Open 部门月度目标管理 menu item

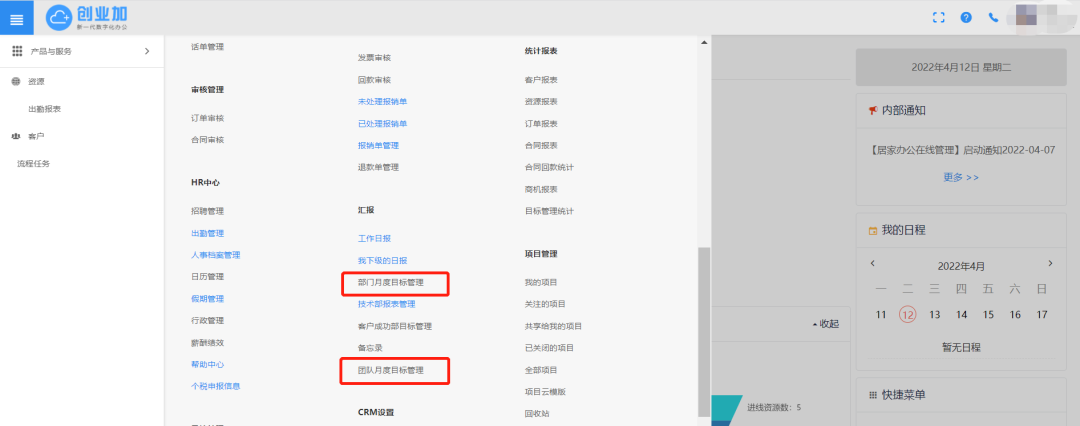pyautogui.click(x=390, y=283)
